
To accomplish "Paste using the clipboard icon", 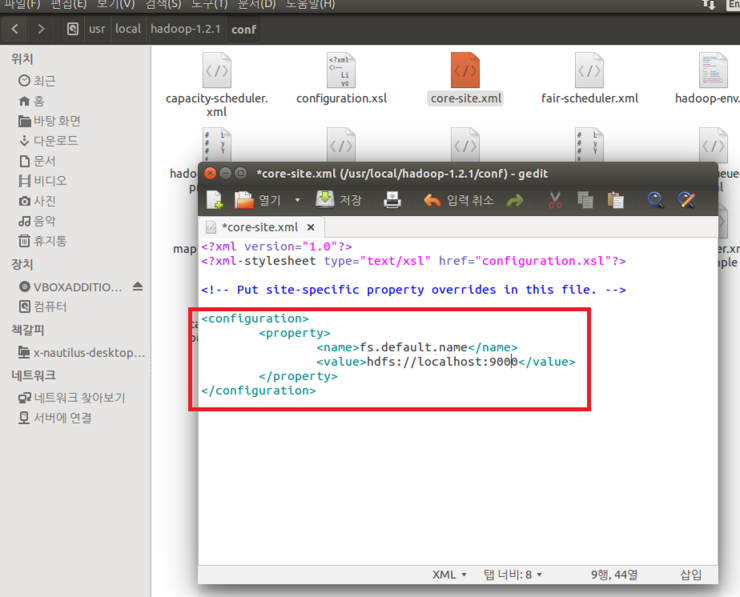I will coord(616,201).
